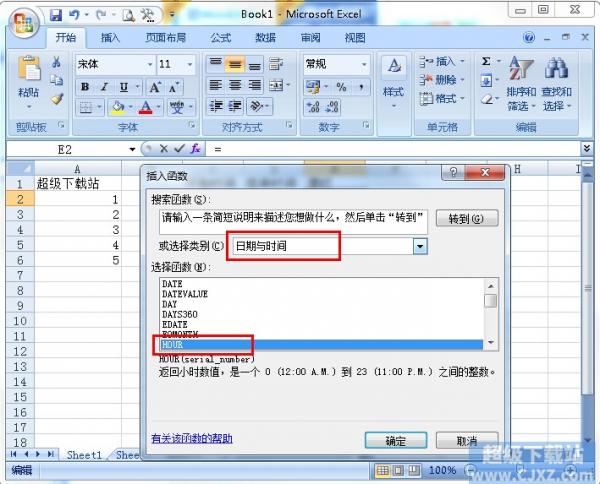Increase font size with large A
This screenshot has width=600, height=484.
point(155,87)
